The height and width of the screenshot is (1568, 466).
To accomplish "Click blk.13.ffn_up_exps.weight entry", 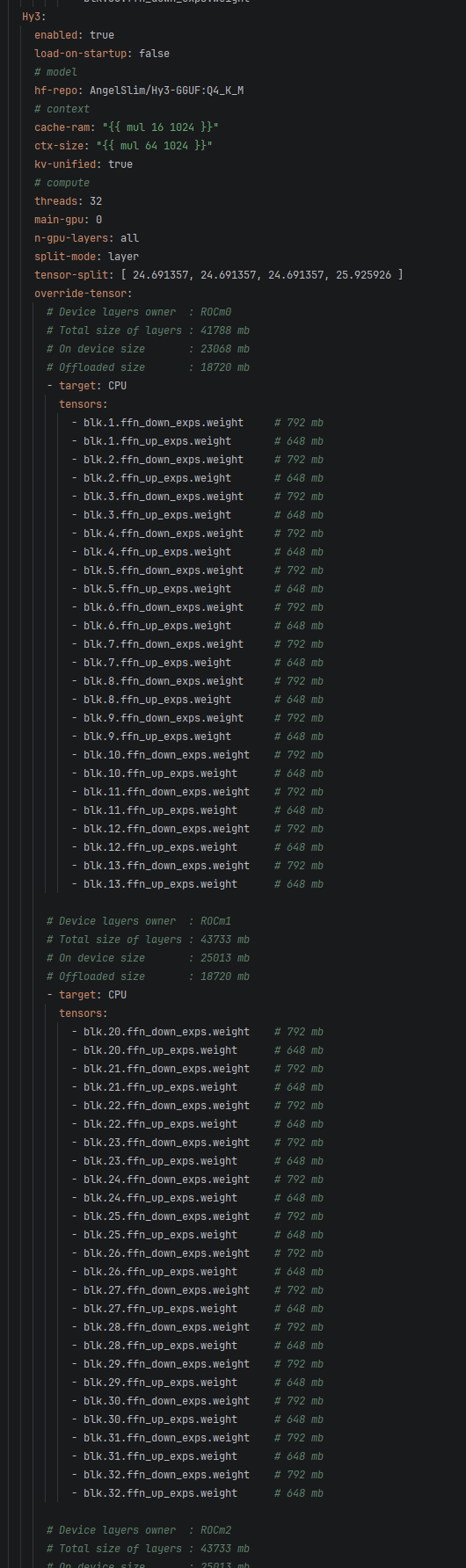I will pyautogui.click(x=160, y=883).
